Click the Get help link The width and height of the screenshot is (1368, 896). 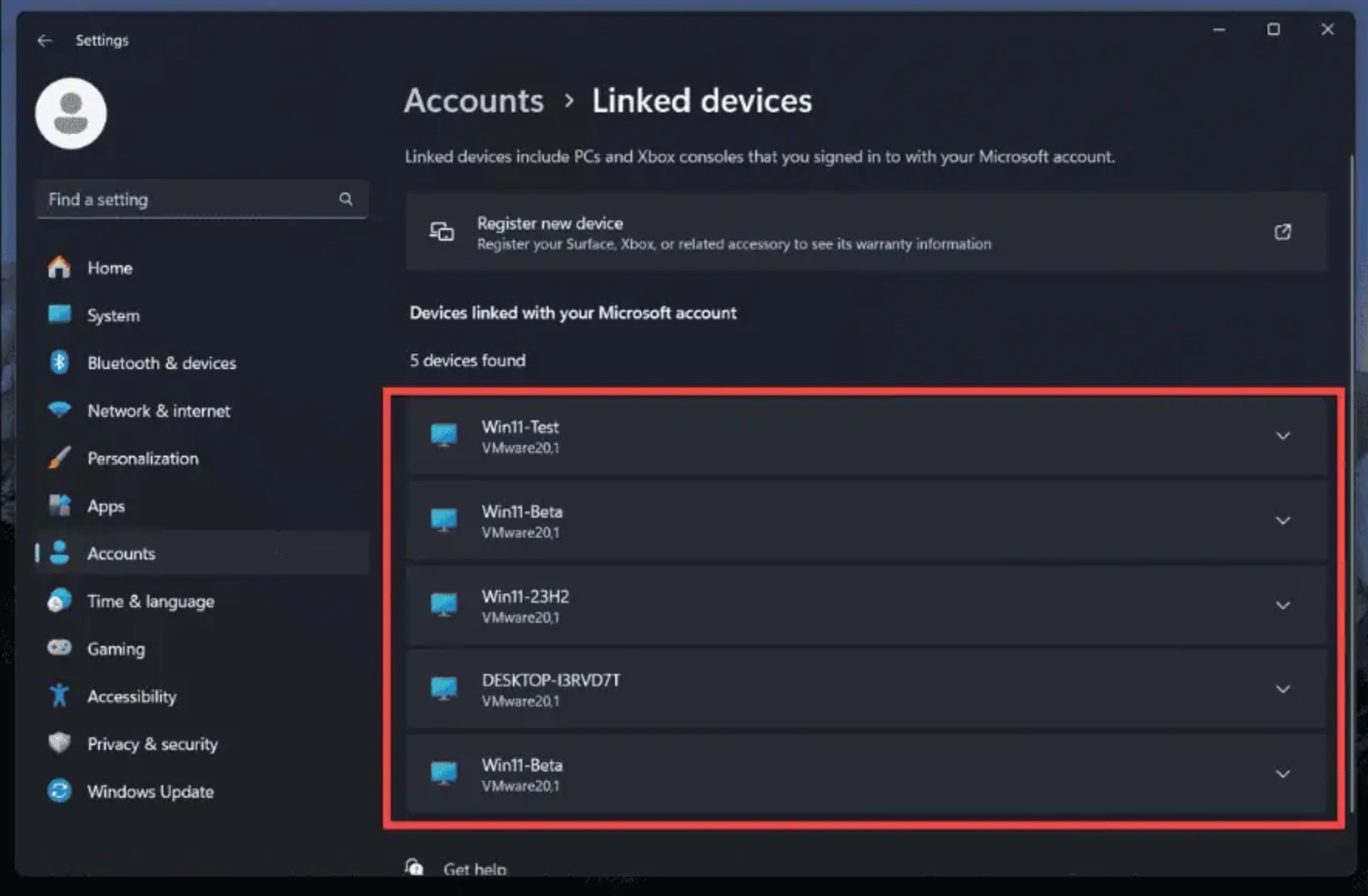[474, 868]
